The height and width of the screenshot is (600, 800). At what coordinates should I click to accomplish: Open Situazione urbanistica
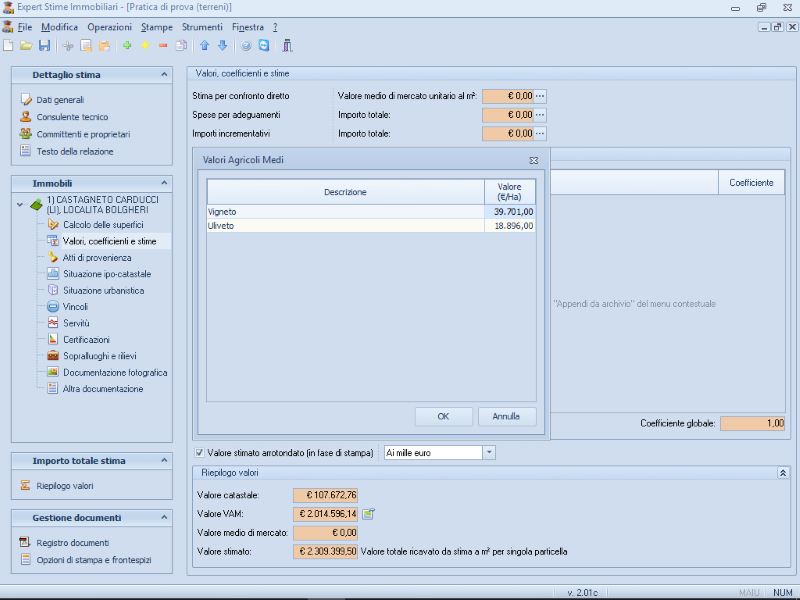point(104,290)
